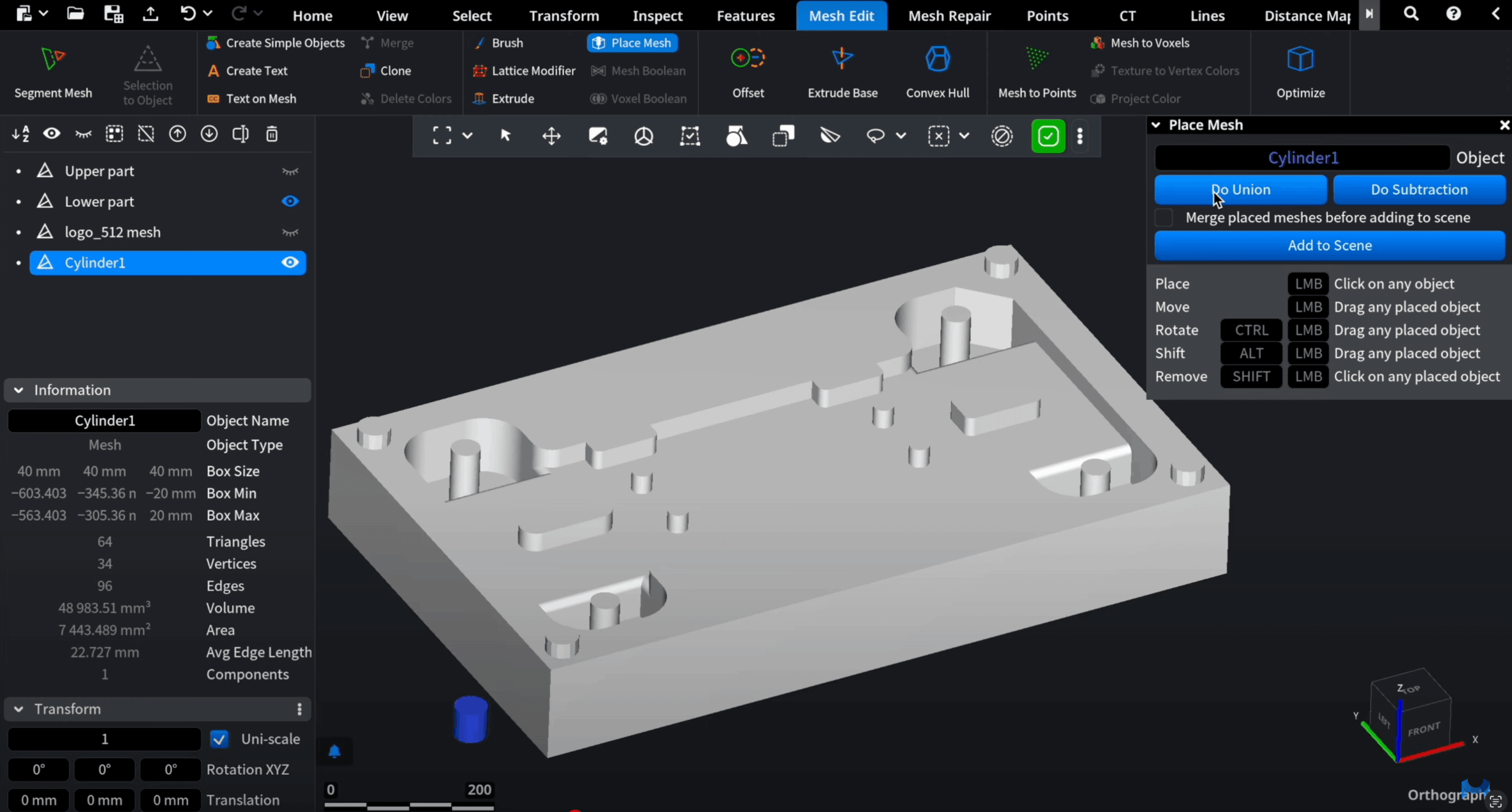
Task: Click the delete trash icon in the scene toolbar
Action: coord(272,135)
